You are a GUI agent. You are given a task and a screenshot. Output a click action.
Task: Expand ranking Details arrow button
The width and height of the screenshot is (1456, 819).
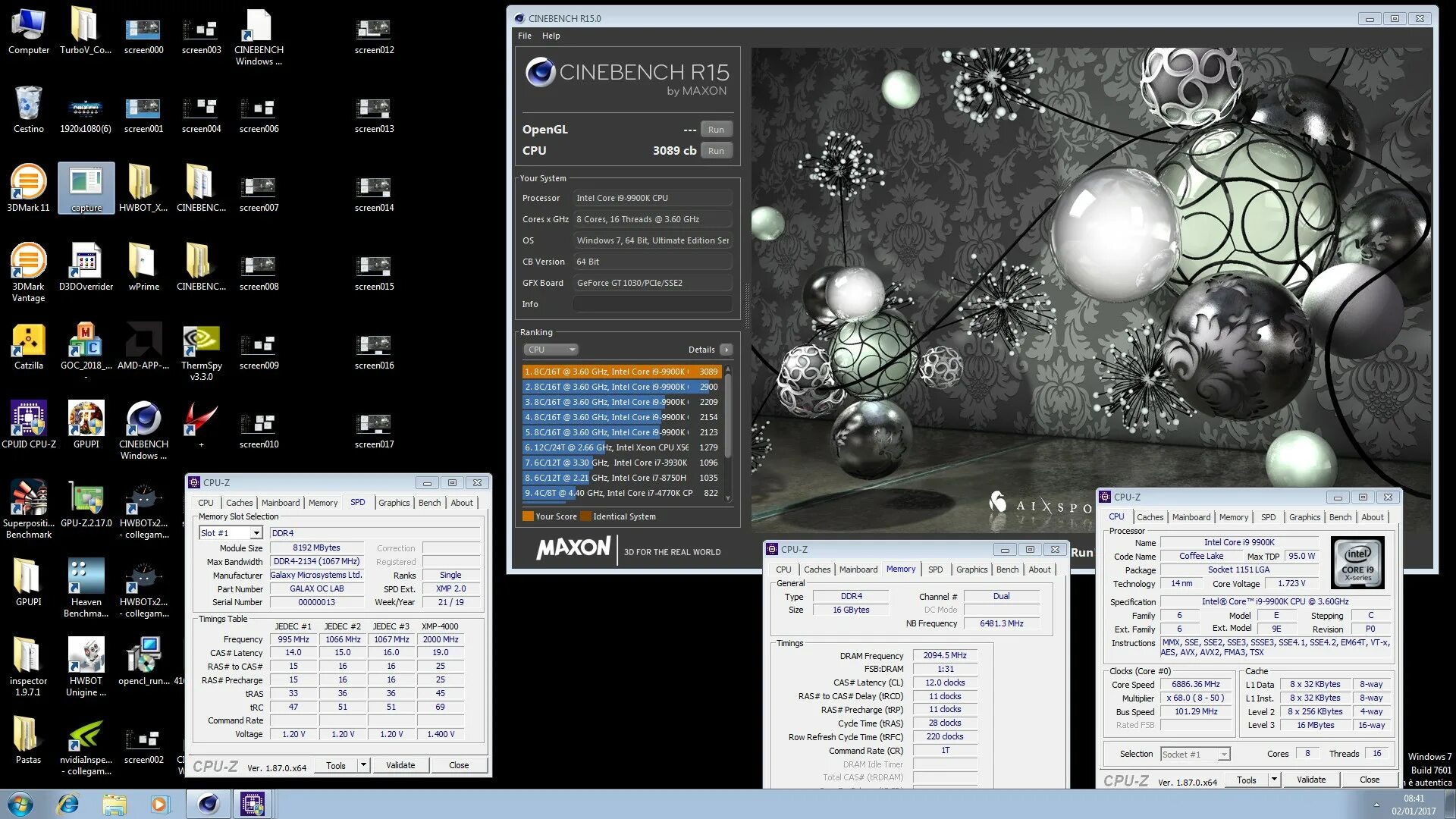pyautogui.click(x=726, y=350)
